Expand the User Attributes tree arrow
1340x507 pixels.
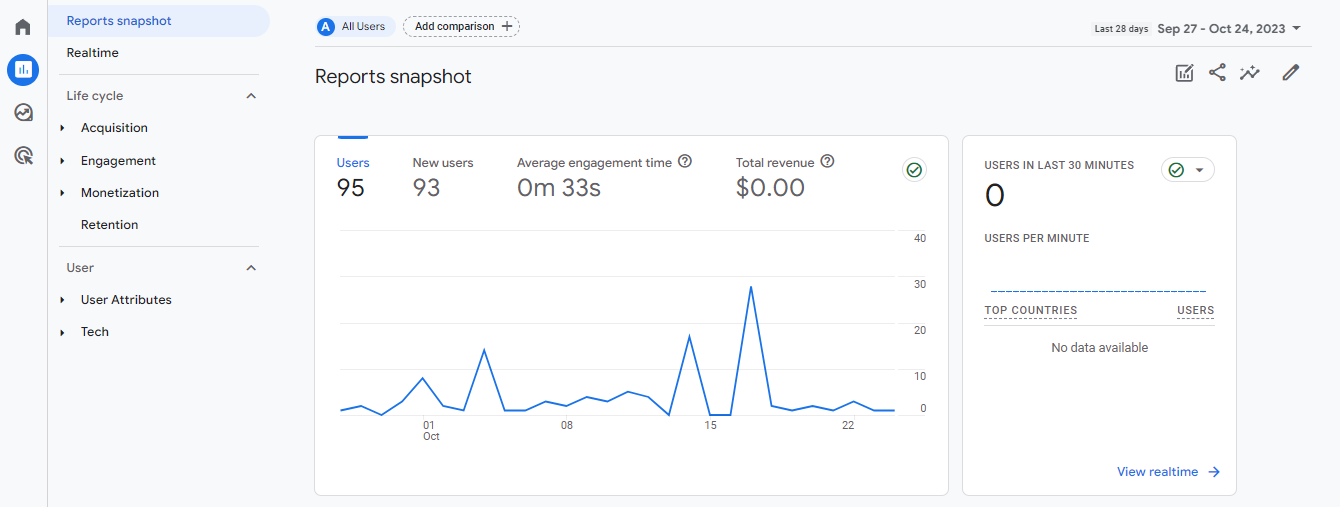pos(62,300)
